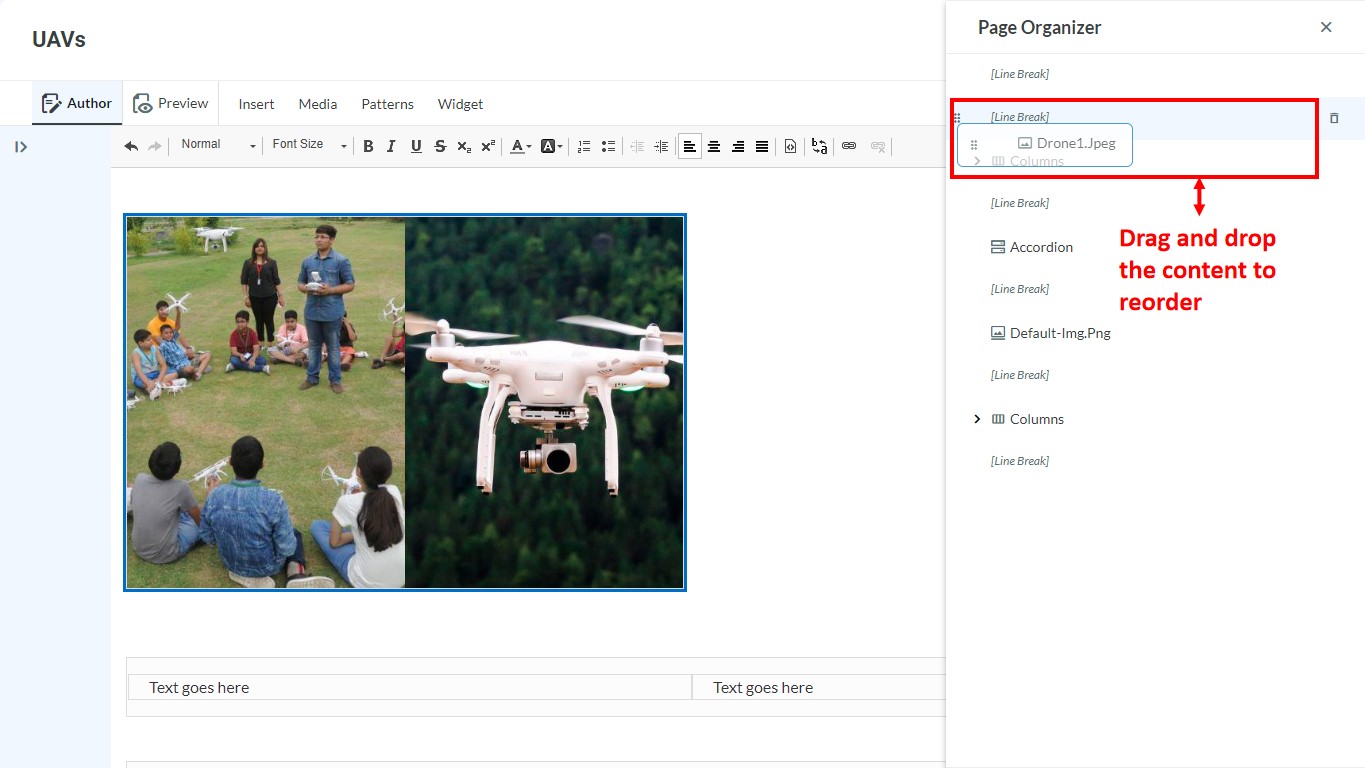Screen dimensions: 1365x768
Task: Center align the text
Action: (714, 146)
